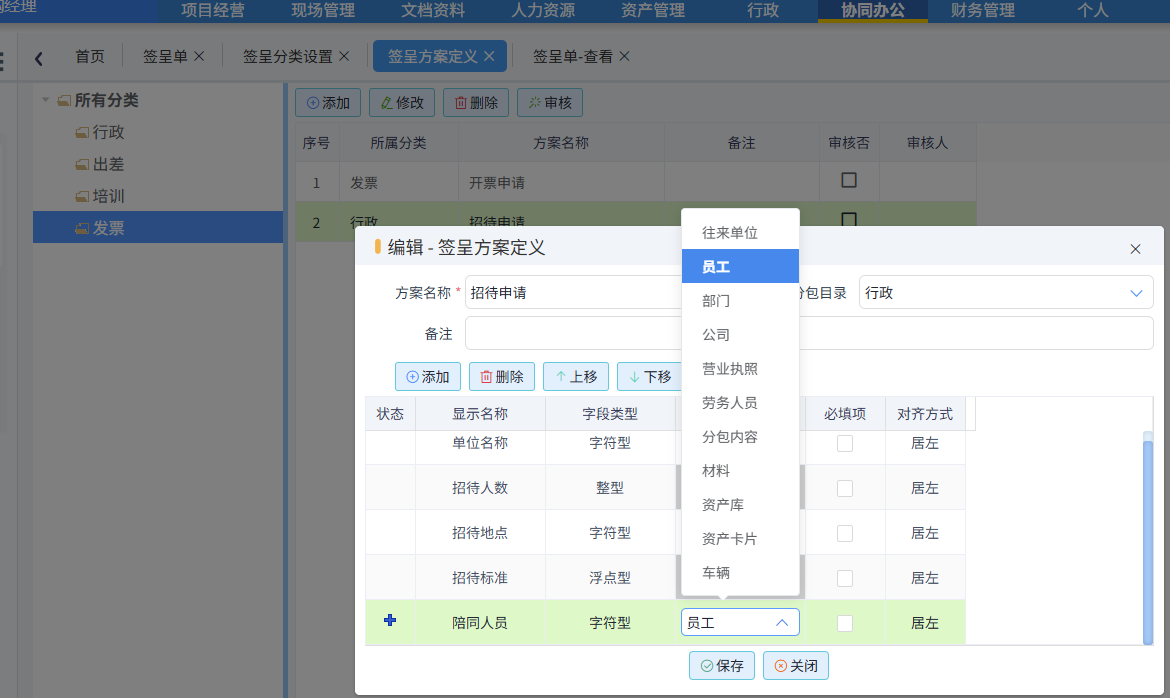Click the folder icon next to 培训

(x=82, y=197)
